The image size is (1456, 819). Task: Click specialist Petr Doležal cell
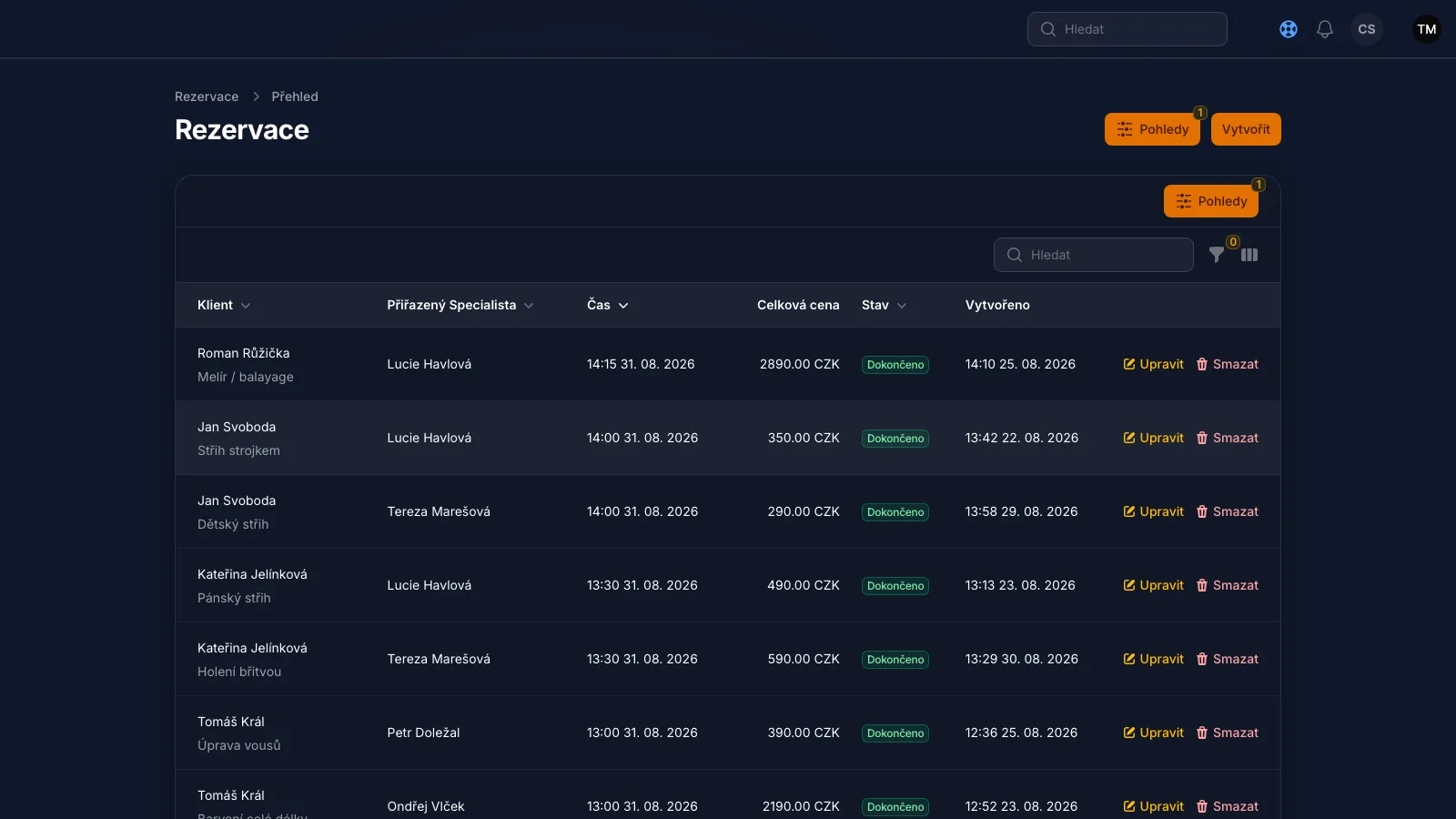pos(423,733)
